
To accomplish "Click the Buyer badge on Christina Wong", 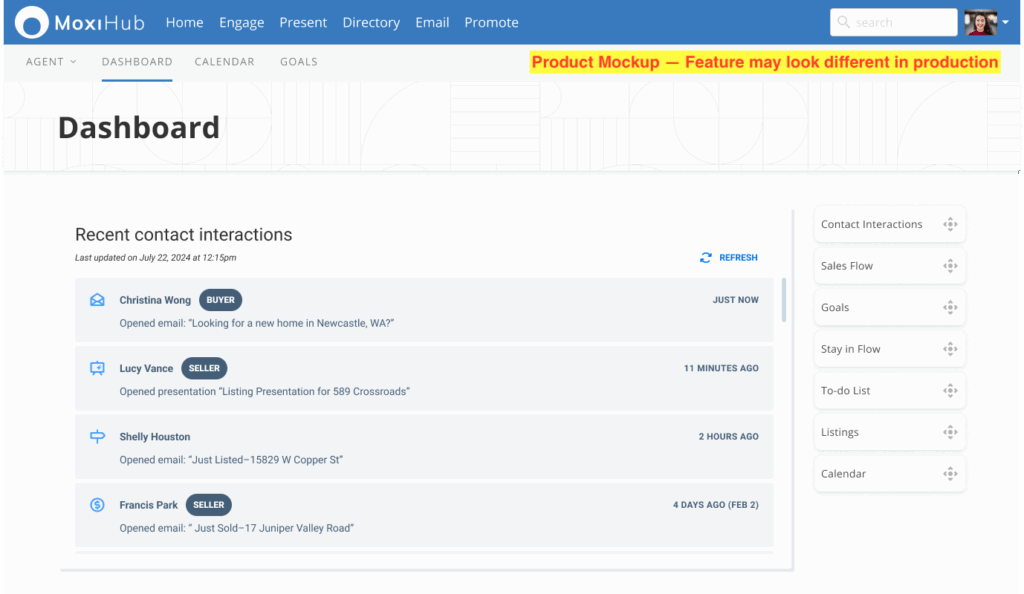I will pos(220,300).
